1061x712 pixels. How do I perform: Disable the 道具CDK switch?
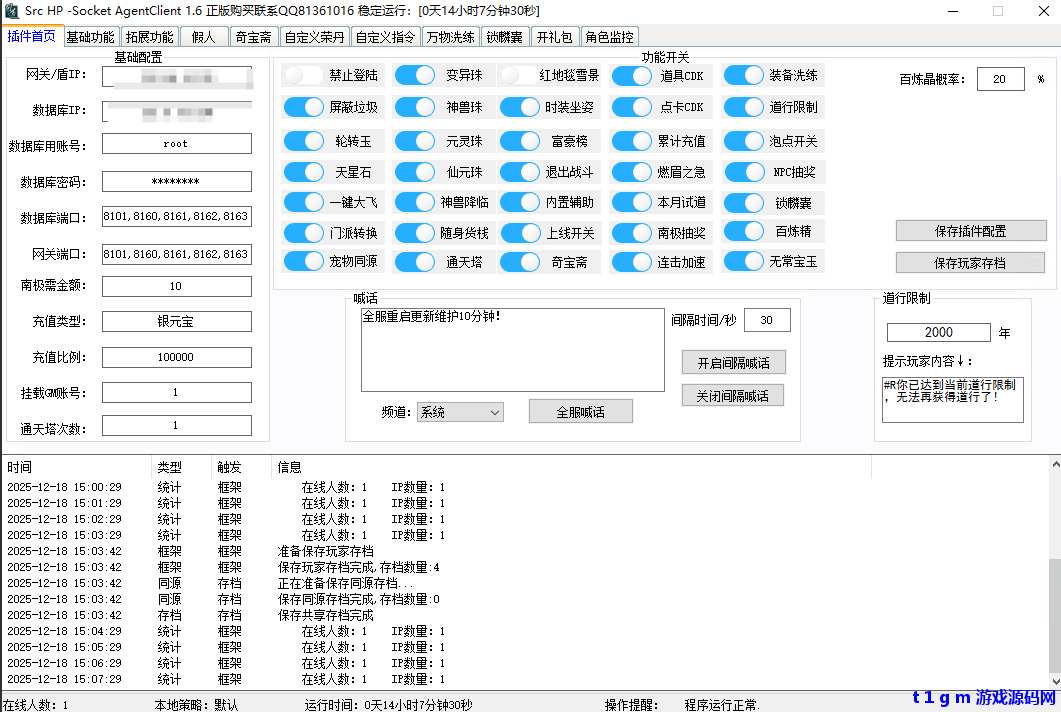point(632,74)
